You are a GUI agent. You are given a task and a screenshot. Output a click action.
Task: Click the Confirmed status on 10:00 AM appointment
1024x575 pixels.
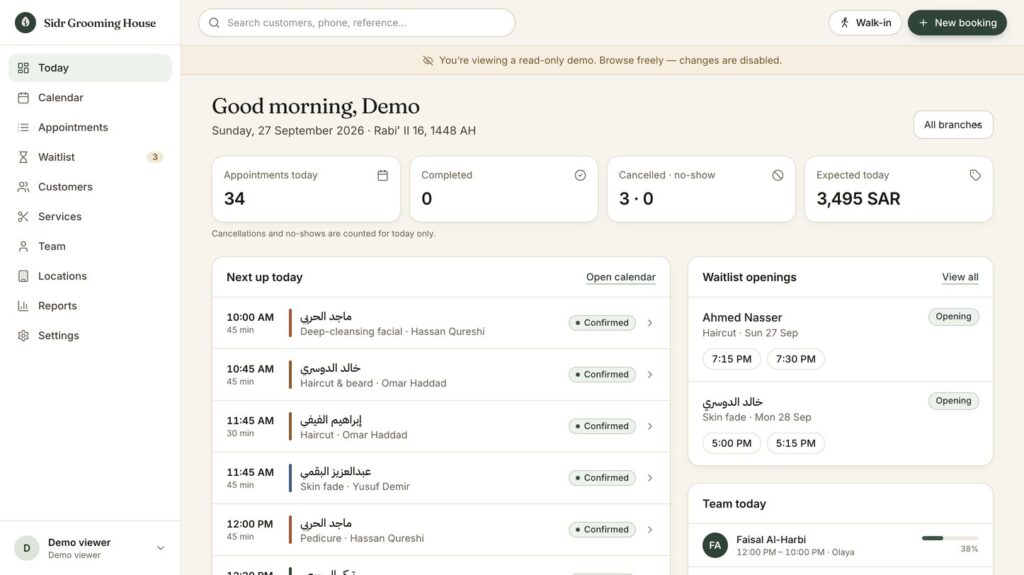(601, 323)
